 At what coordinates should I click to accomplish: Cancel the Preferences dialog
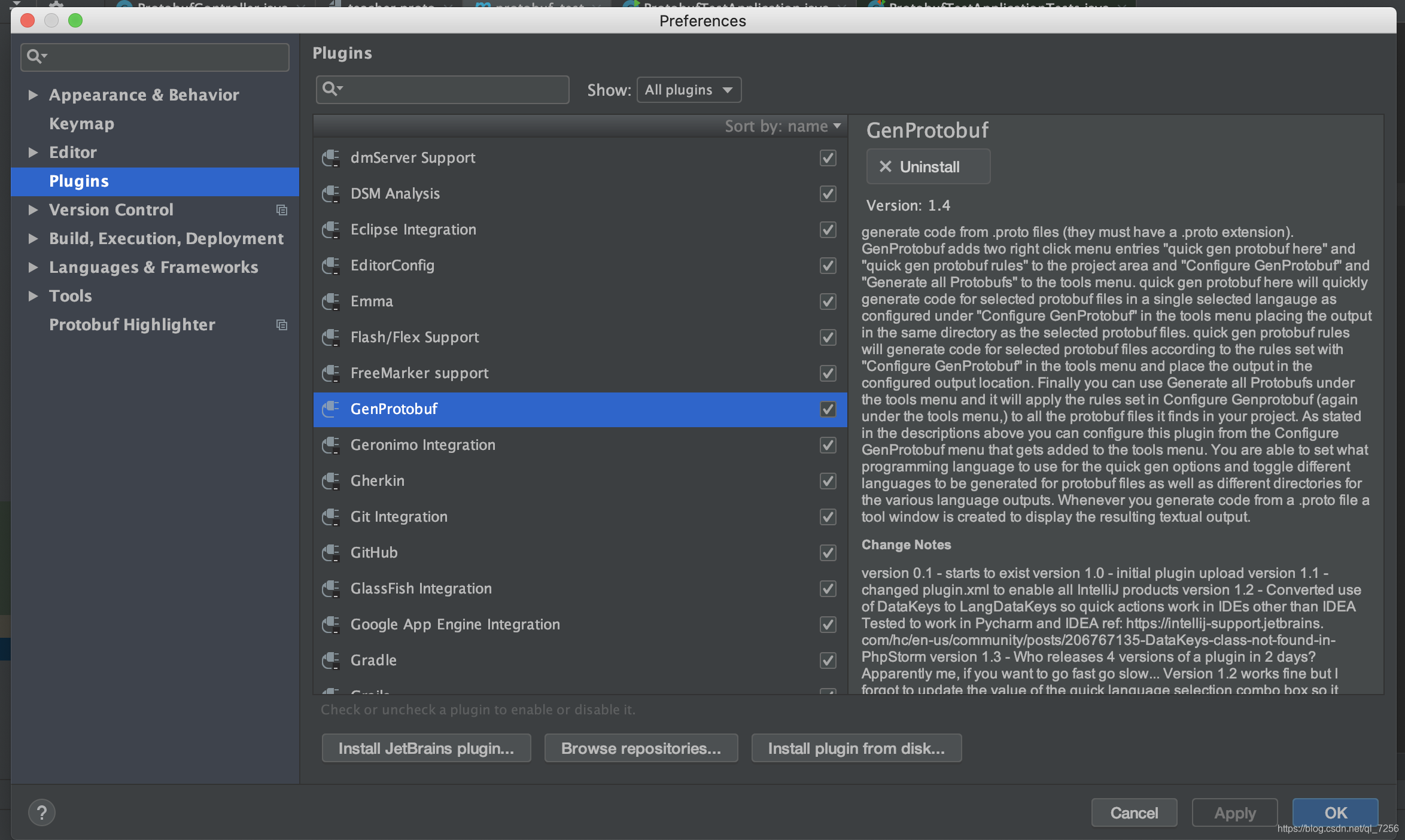[x=1134, y=812]
